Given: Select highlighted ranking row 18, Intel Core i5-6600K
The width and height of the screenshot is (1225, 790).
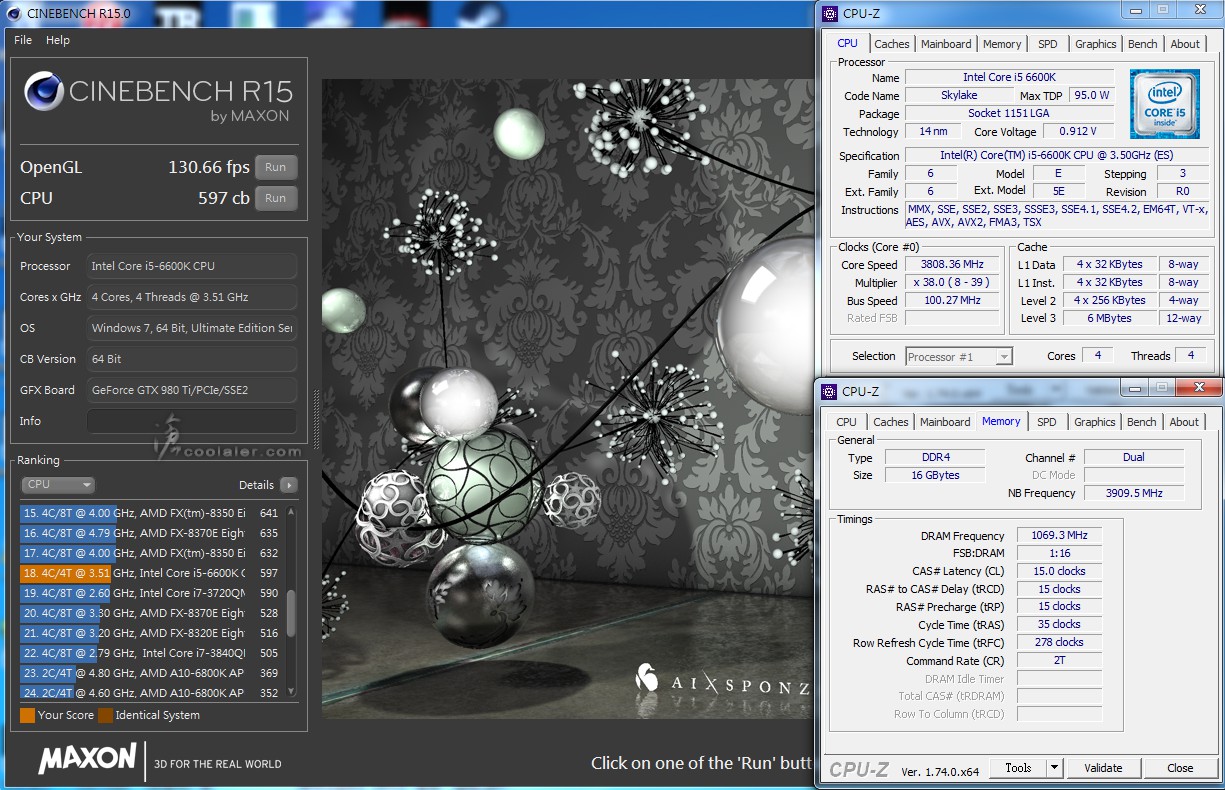Looking at the screenshot, I should (x=151, y=573).
